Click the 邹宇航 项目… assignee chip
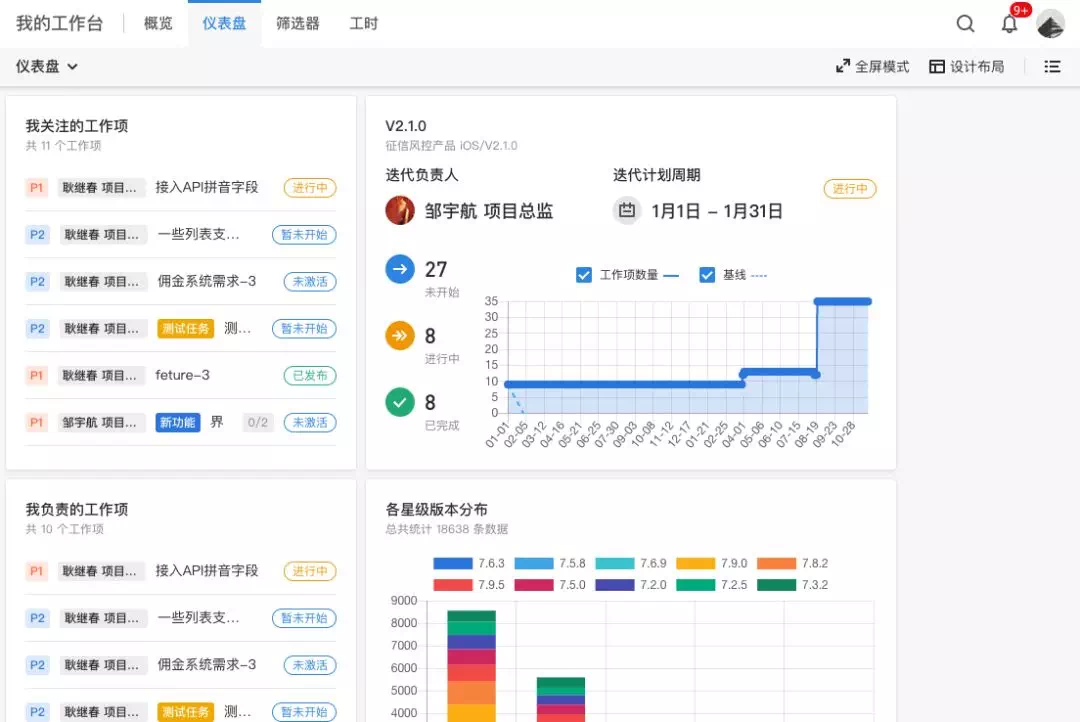 pyautogui.click(x=100, y=422)
